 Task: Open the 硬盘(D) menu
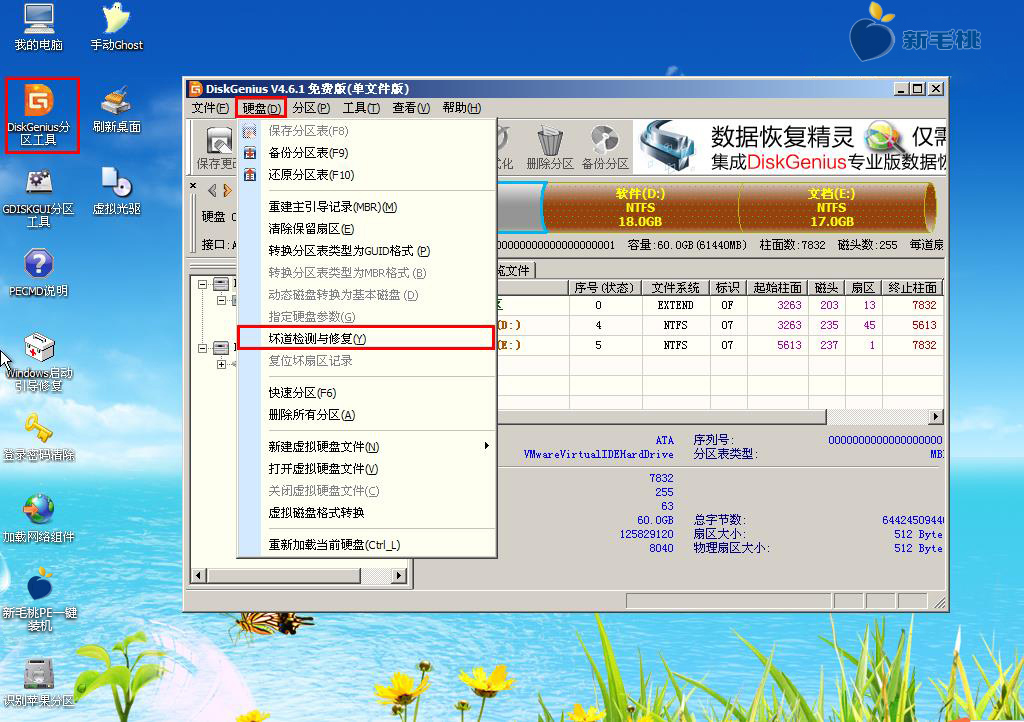coord(261,108)
